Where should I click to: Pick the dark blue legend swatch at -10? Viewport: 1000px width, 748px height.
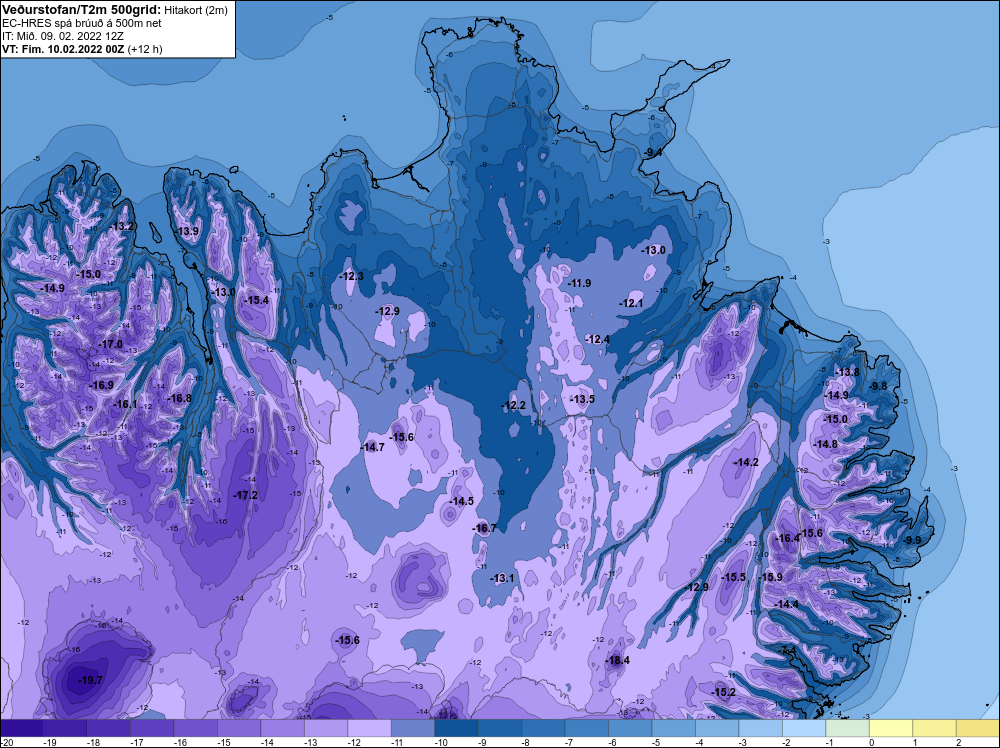click(x=457, y=728)
